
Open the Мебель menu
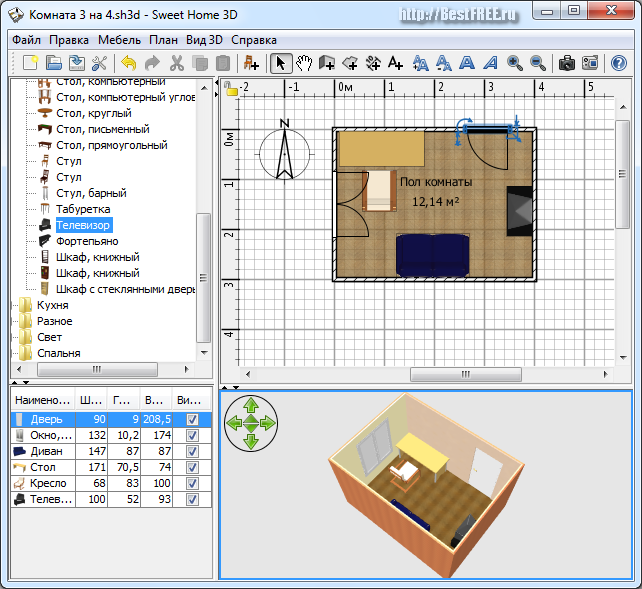tap(119, 40)
